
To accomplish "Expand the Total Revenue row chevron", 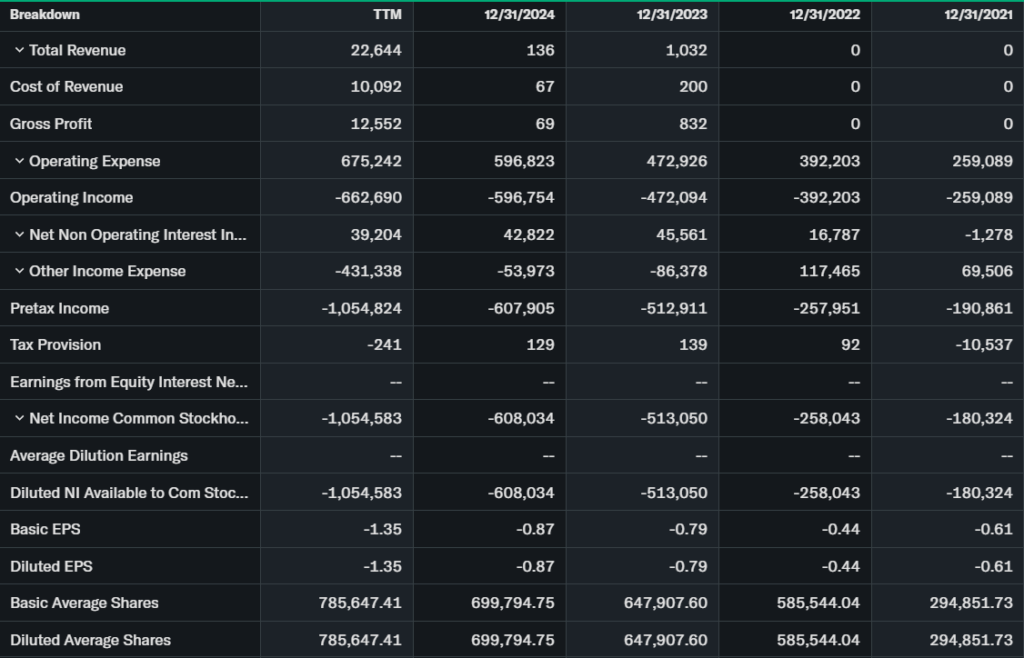I will pos(19,50).
